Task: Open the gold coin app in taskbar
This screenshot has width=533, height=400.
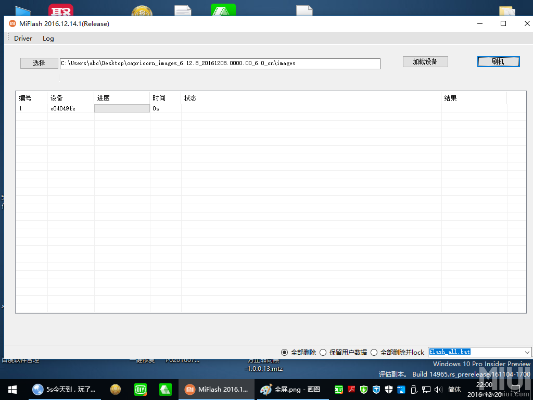Action: (x=116, y=389)
